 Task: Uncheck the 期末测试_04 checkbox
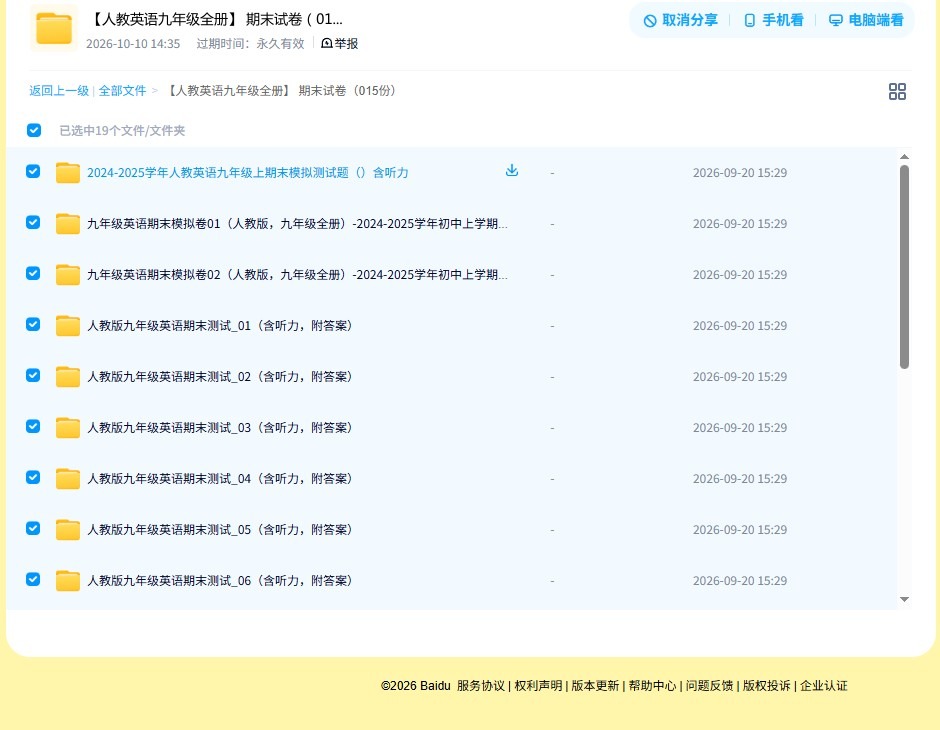click(x=33, y=477)
